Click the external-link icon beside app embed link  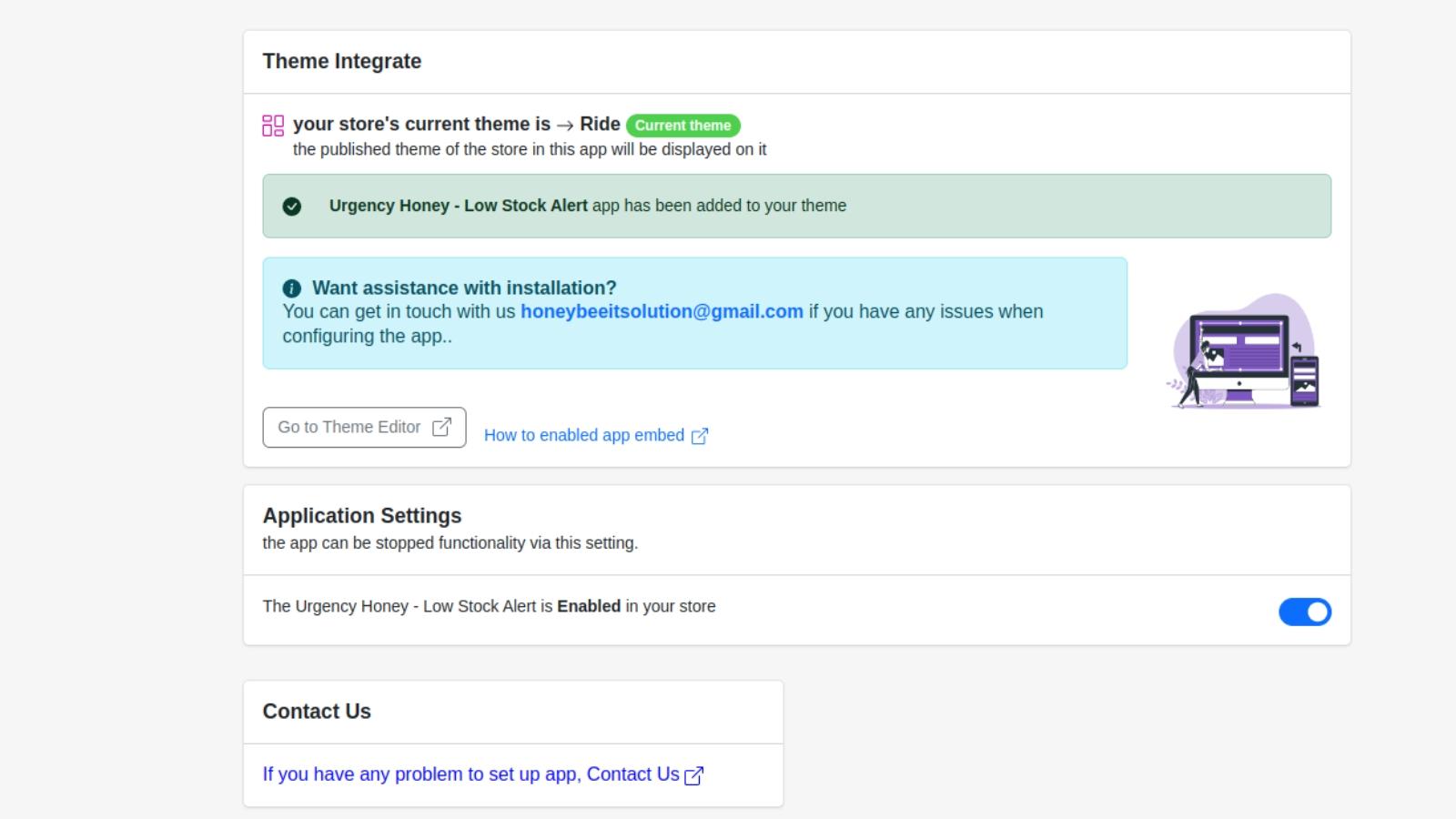pos(700,436)
